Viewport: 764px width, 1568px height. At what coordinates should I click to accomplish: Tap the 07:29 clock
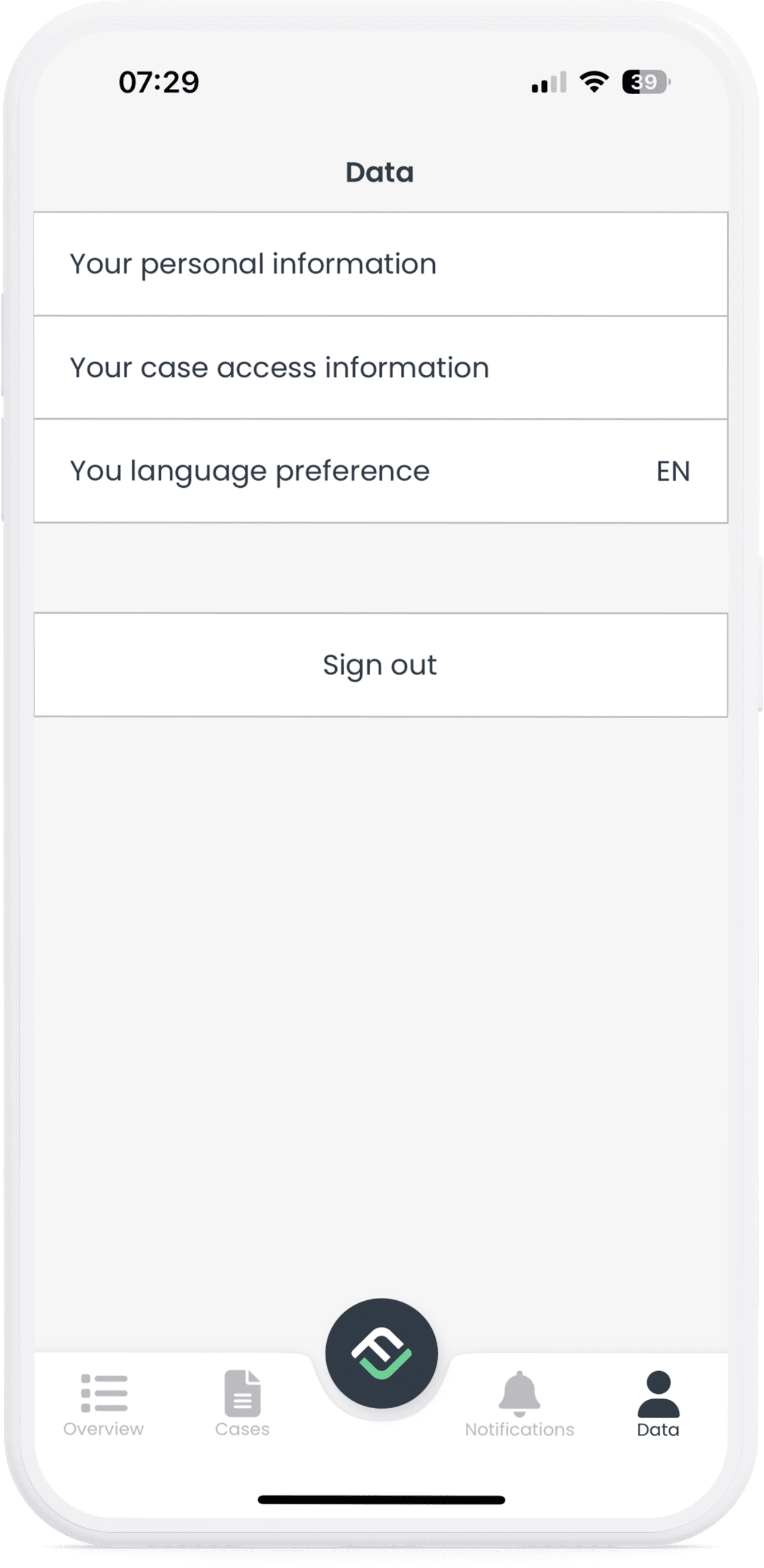tap(159, 82)
